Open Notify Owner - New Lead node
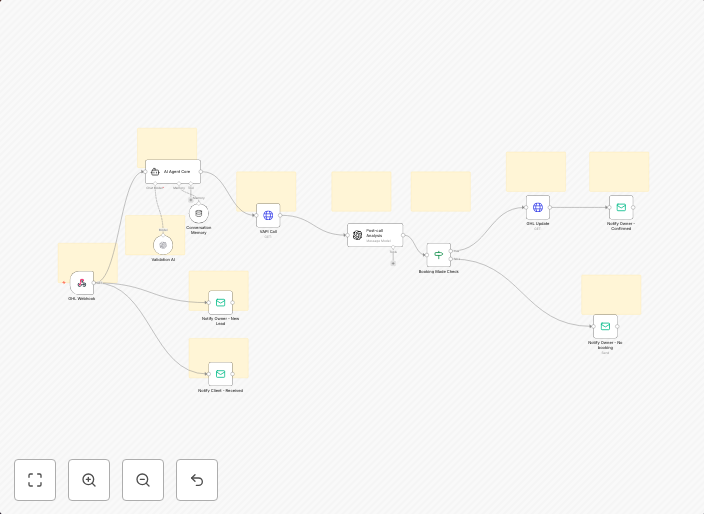The image size is (704, 514). pyautogui.click(x=220, y=302)
